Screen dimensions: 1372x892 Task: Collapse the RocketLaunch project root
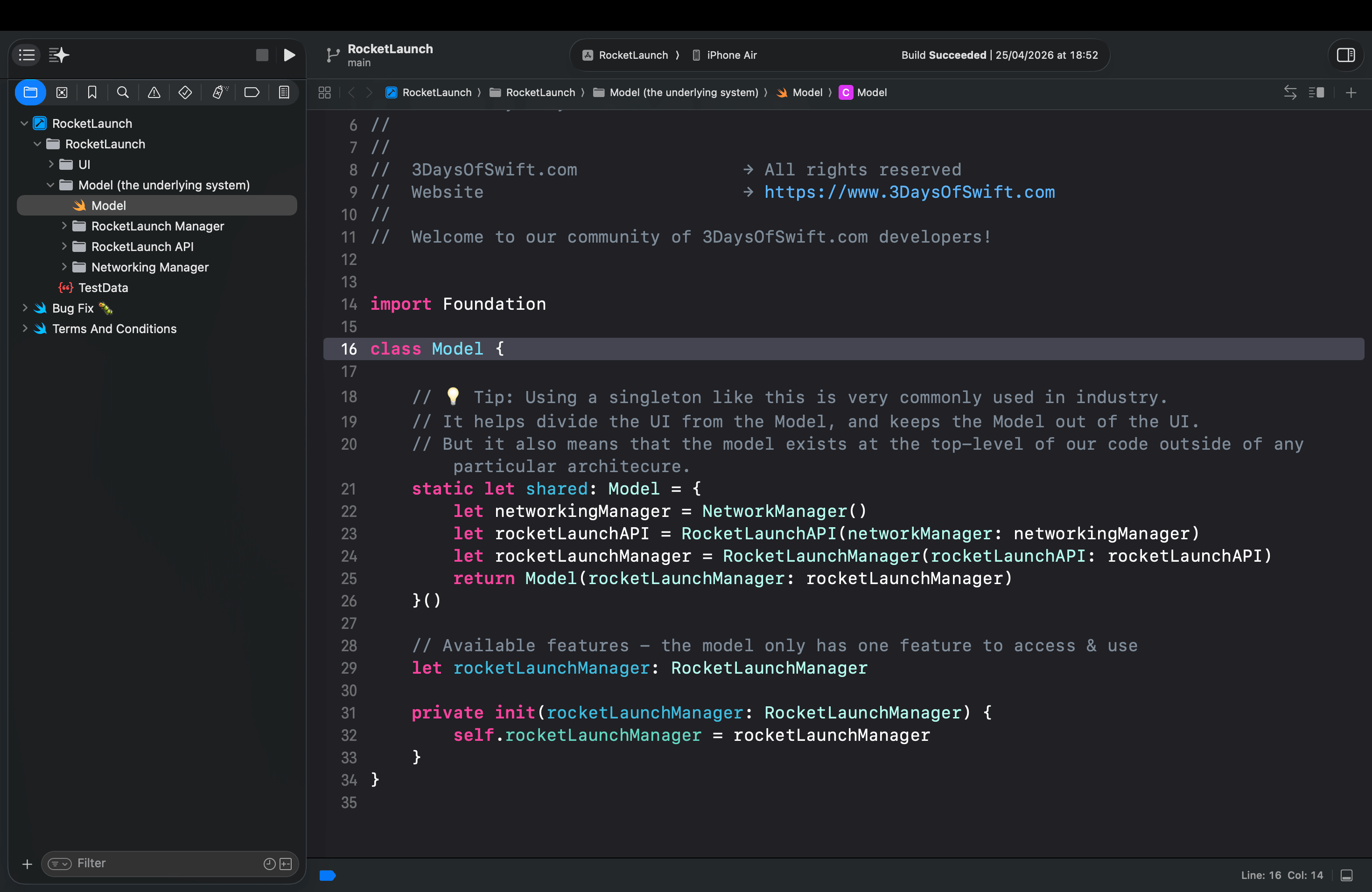(24, 123)
